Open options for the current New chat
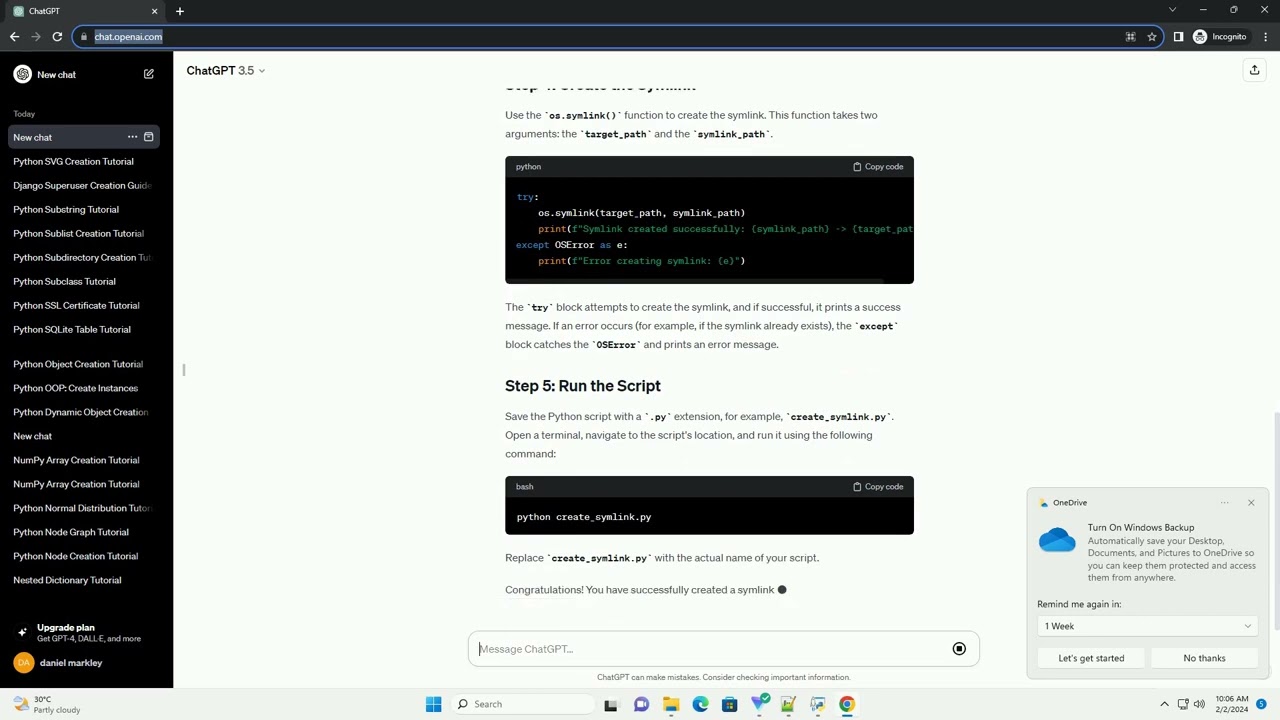 coord(132,137)
